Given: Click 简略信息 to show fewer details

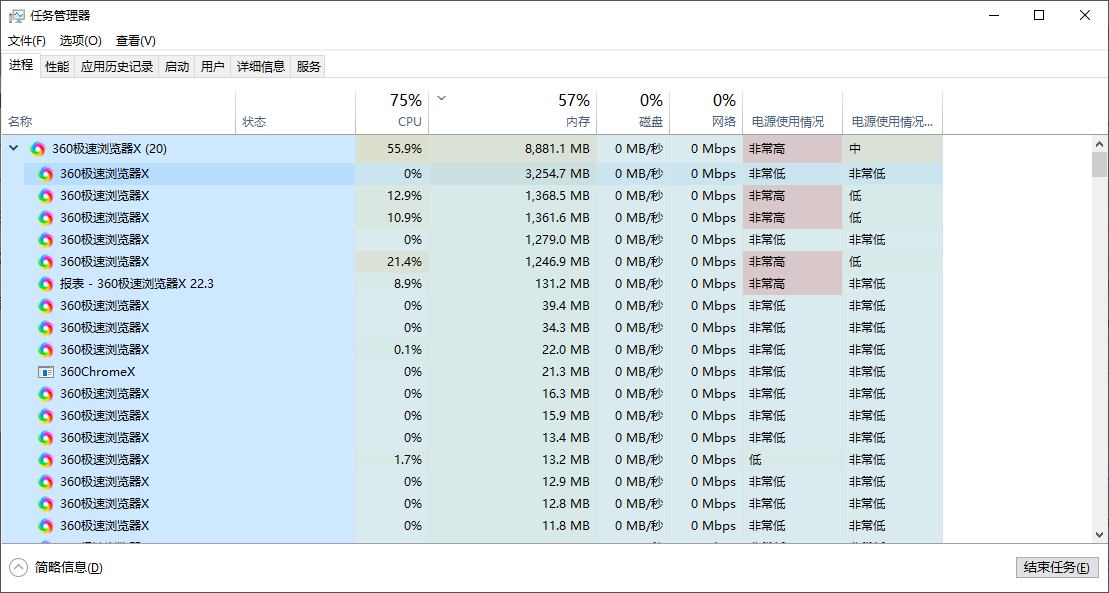Looking at the screenshot, I should pyautogui.click(x=68, y=568).
